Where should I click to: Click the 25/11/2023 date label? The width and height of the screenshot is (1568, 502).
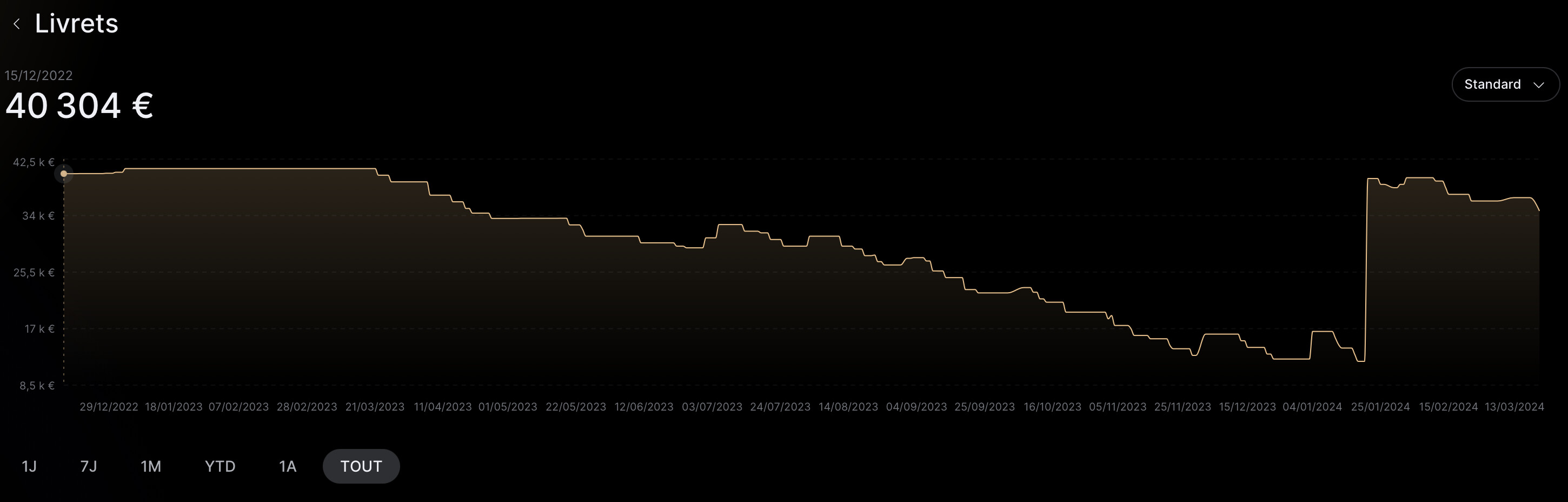tap(1182, 406)
